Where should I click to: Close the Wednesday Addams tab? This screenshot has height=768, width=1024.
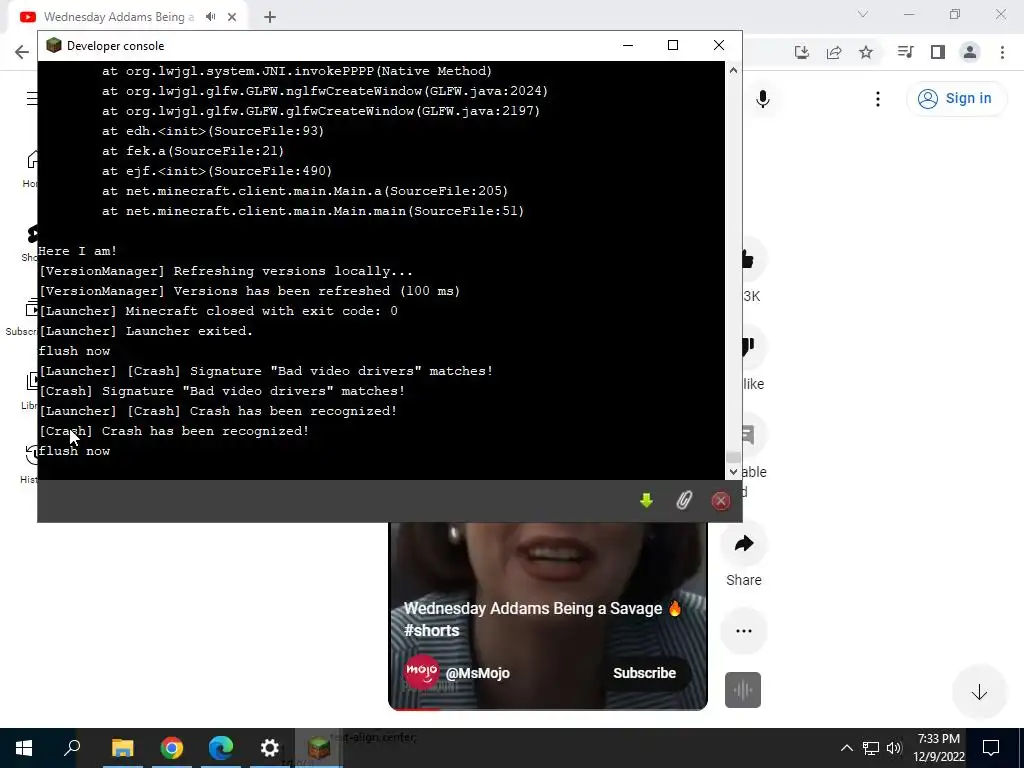(x=232, y=17)
